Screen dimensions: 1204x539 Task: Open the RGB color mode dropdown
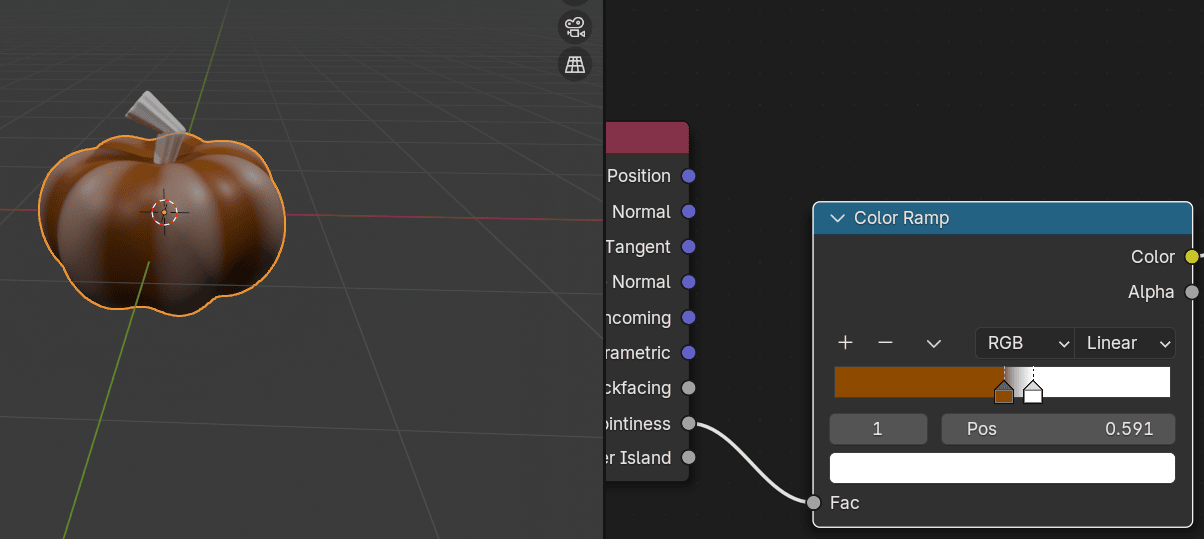click(1023, 343)
